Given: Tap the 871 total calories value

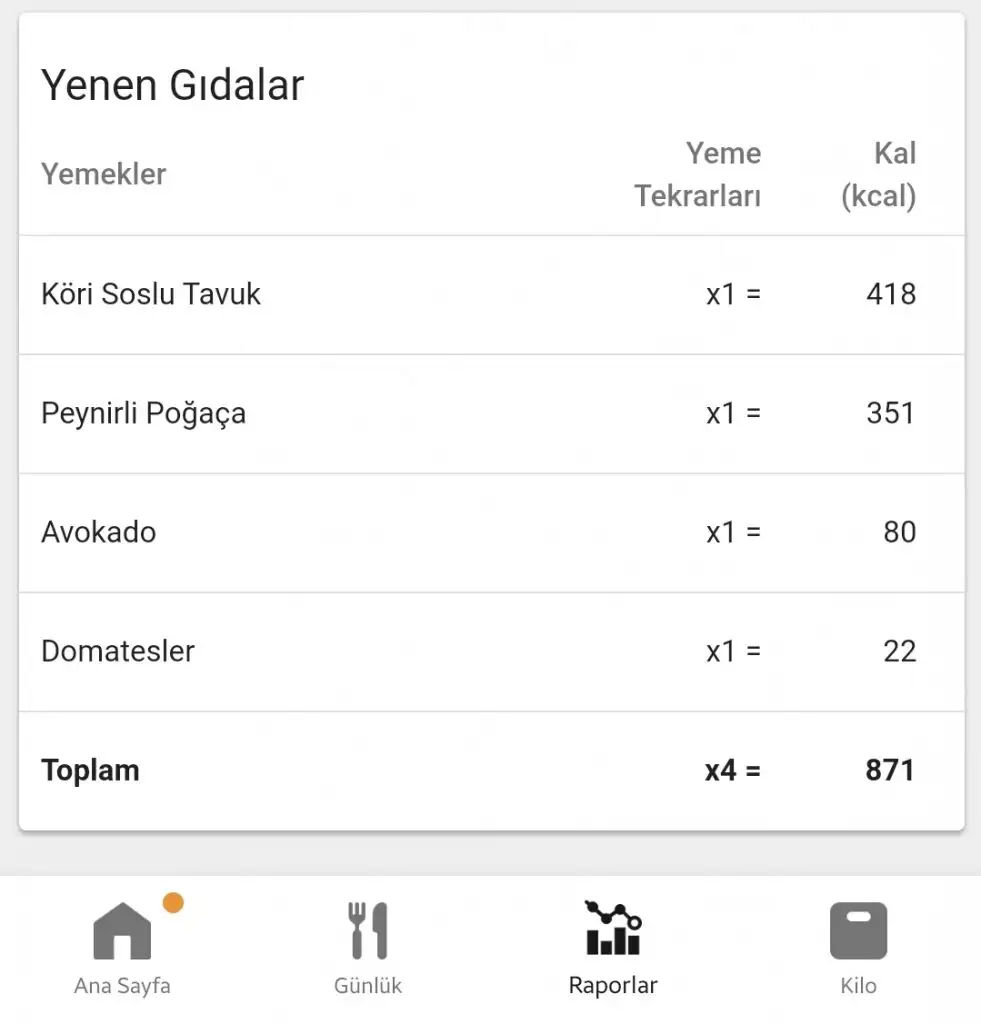Looking at the screenshot, I should pyautogui.click(x=890, y=771).
